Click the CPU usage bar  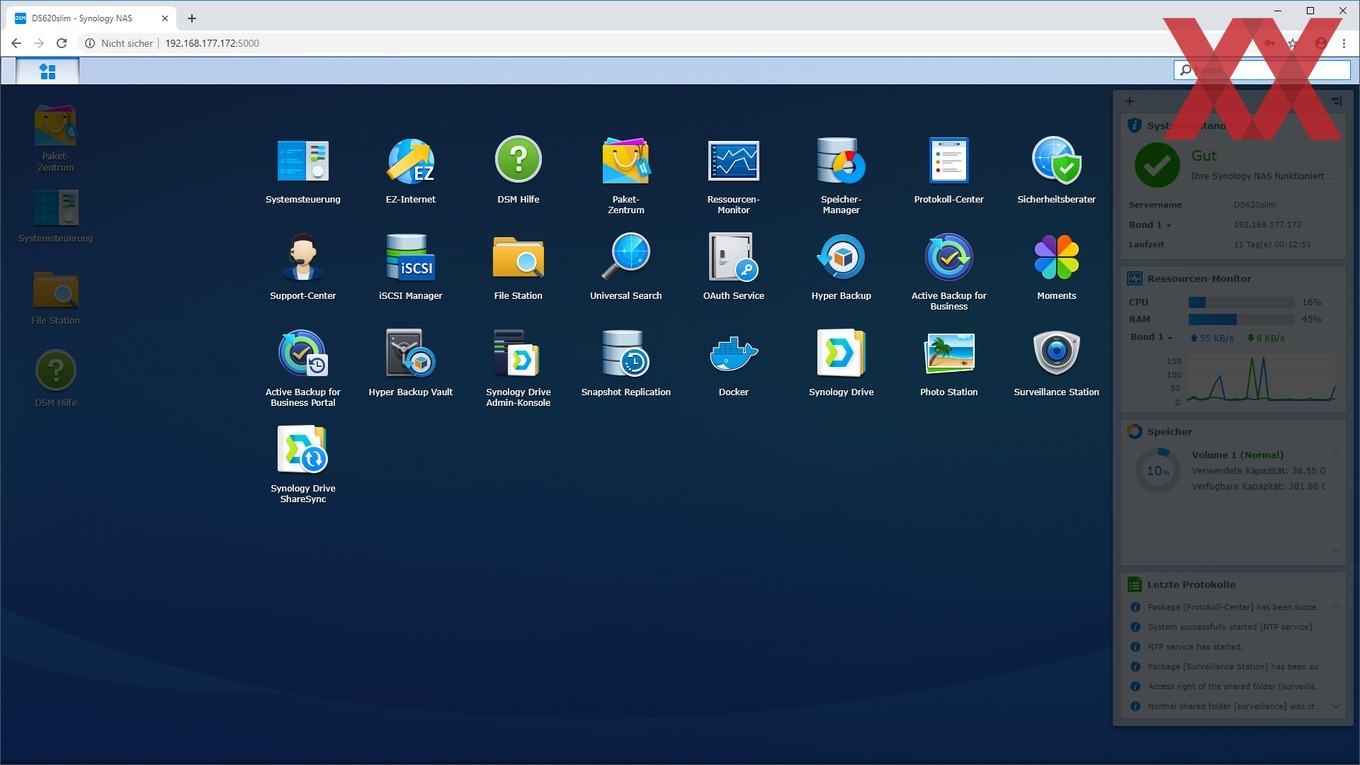(x=1240, y=302)
